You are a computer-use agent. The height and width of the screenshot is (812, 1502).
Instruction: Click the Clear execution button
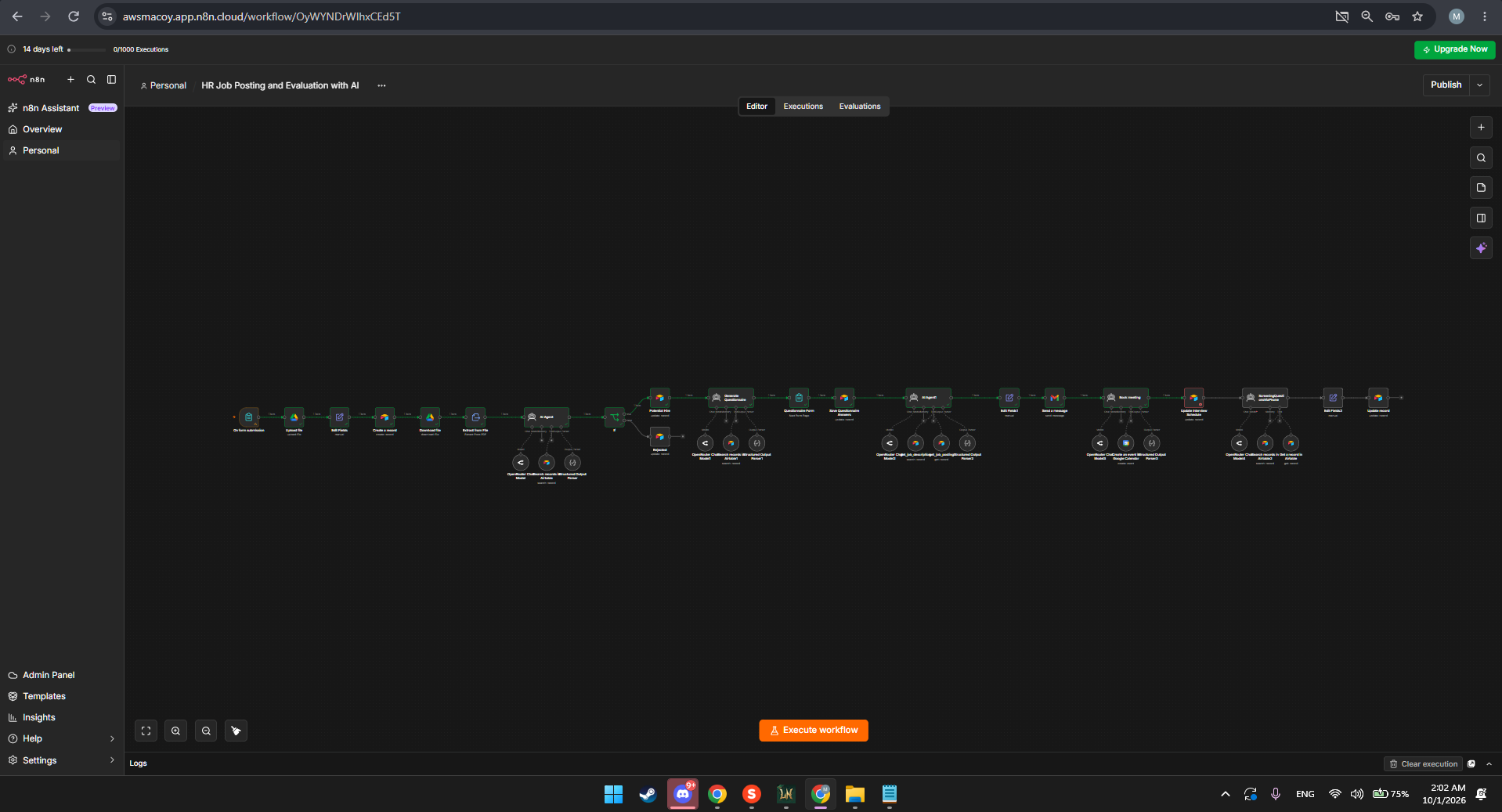pyautogui.click(x=1423, y=763)
